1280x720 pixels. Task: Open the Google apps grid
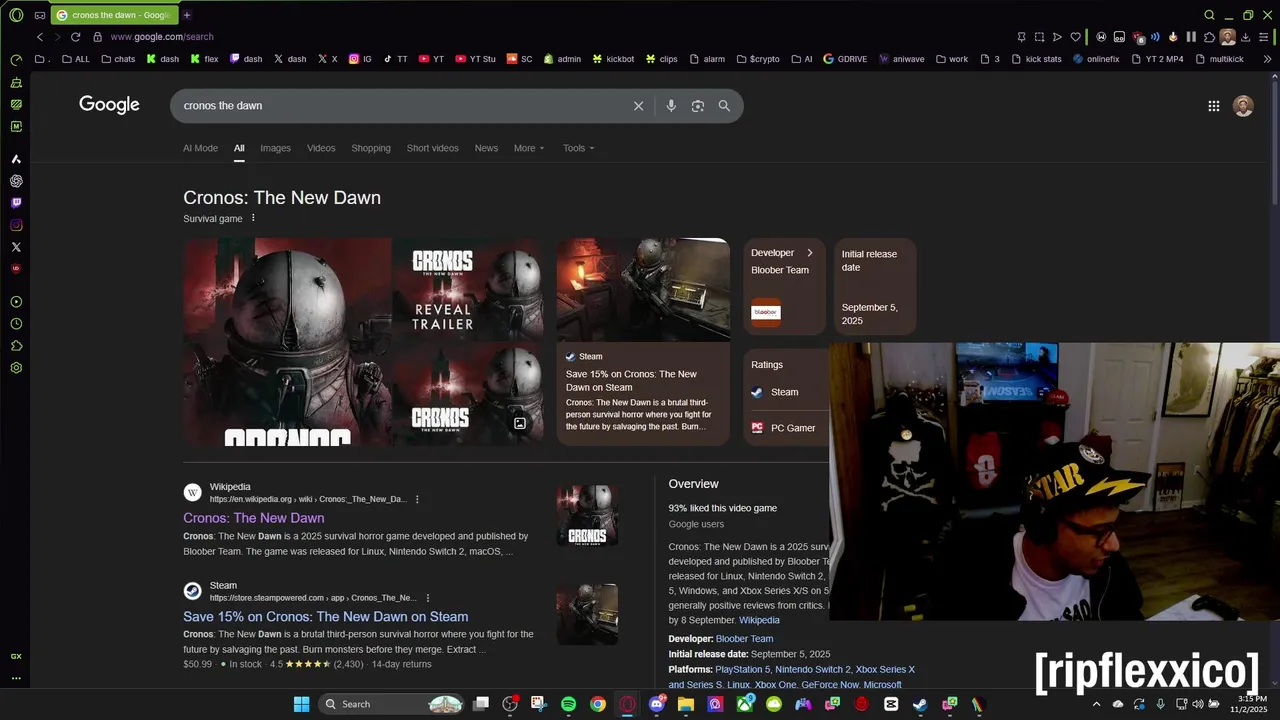pyautogui.click(x=1213, y=106)
